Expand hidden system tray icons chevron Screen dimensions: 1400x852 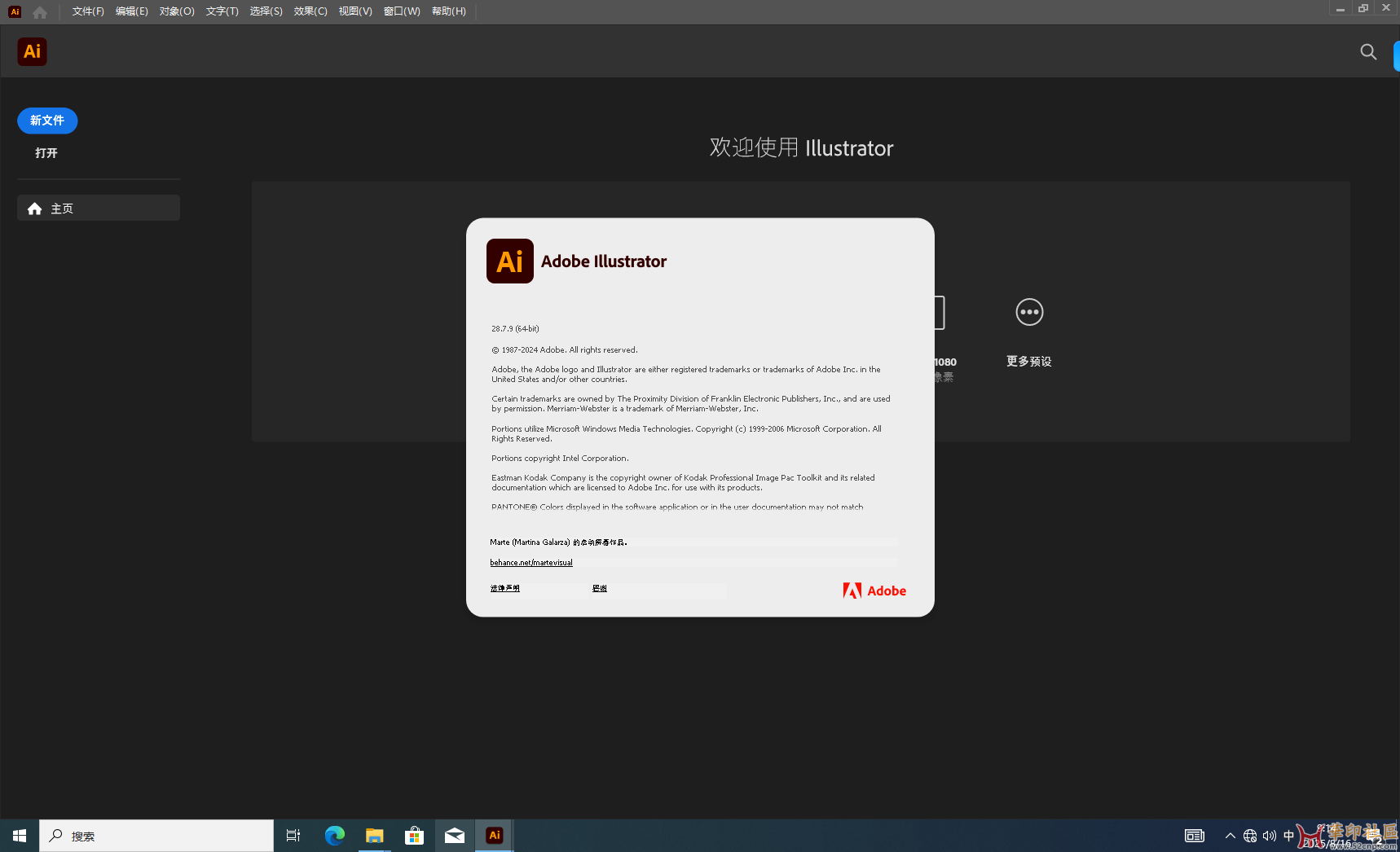(x=1230, y=836)
